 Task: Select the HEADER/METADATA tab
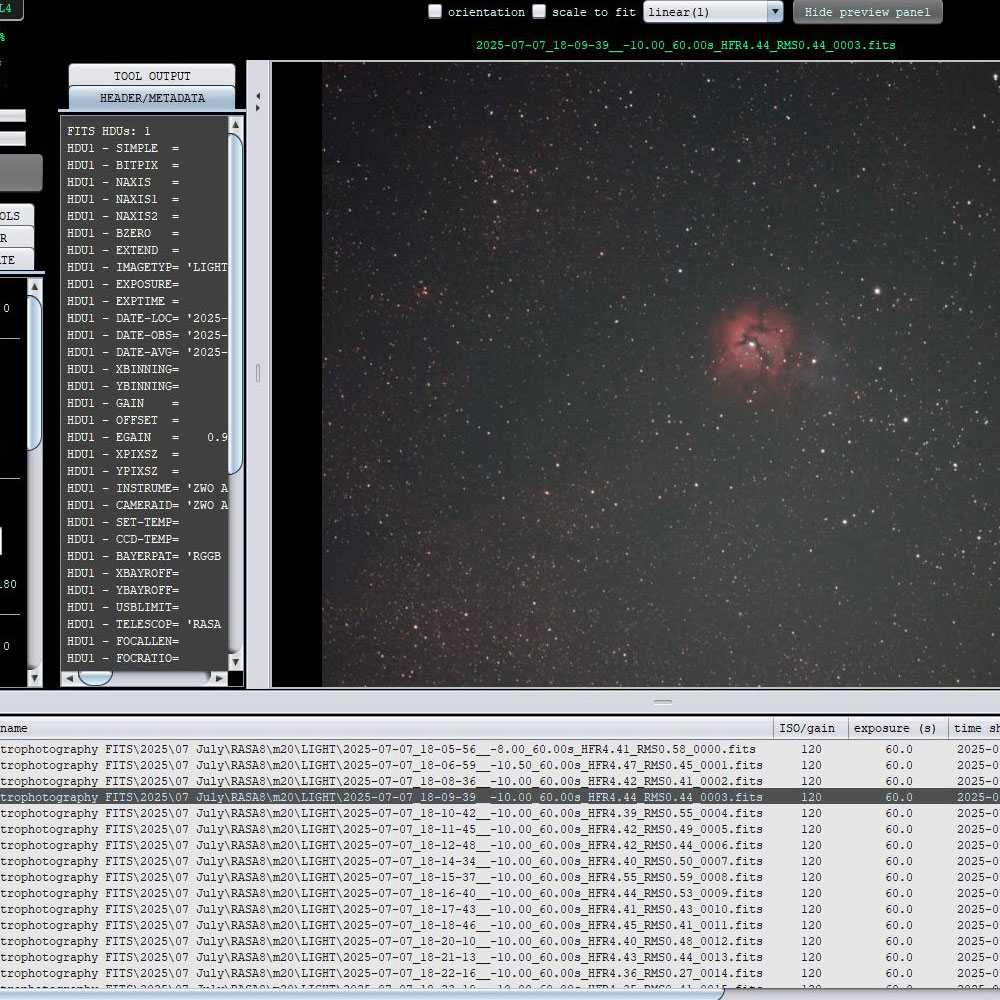pos(152,98)
